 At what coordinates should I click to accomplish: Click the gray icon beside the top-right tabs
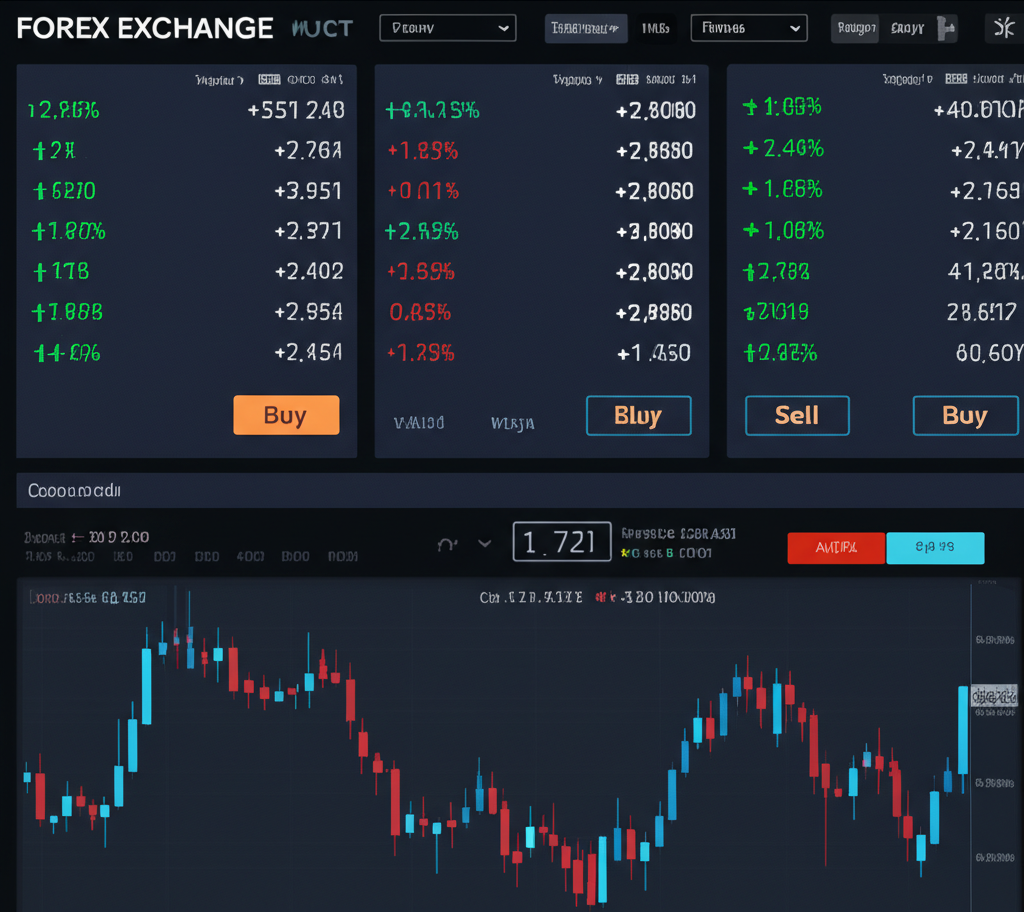point(946,28)
